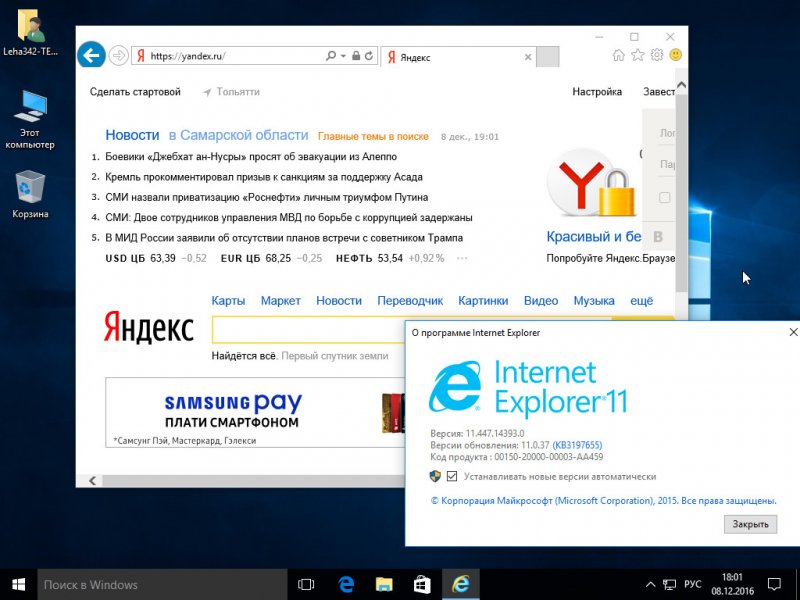Close the Яндекс tab
The width and height of the screenshot is (800, 600).
(528, 57)
